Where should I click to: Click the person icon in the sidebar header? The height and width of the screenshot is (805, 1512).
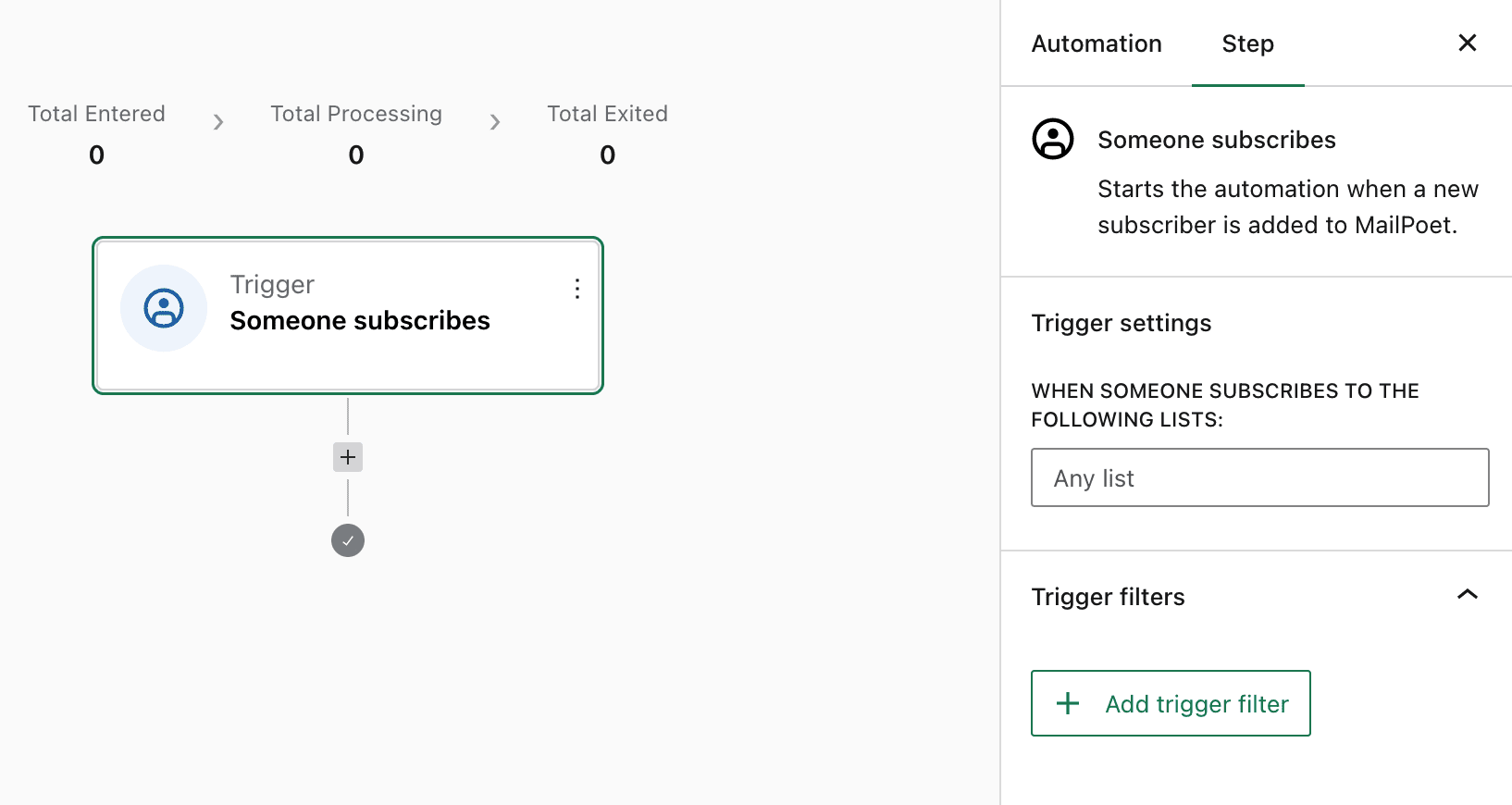[1053, 140]
